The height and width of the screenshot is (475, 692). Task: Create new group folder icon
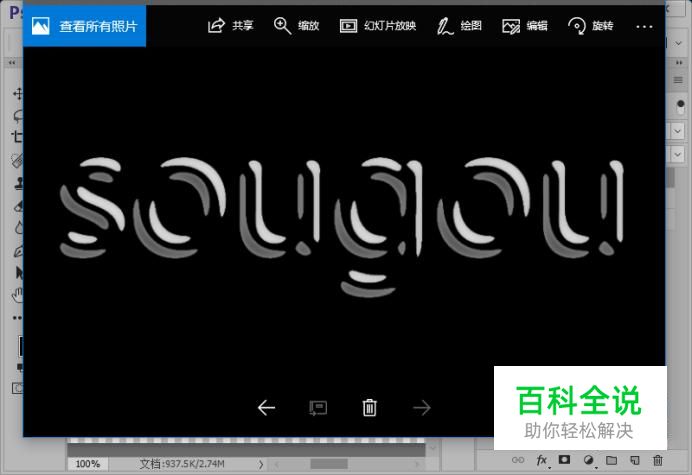click(611, 460)
